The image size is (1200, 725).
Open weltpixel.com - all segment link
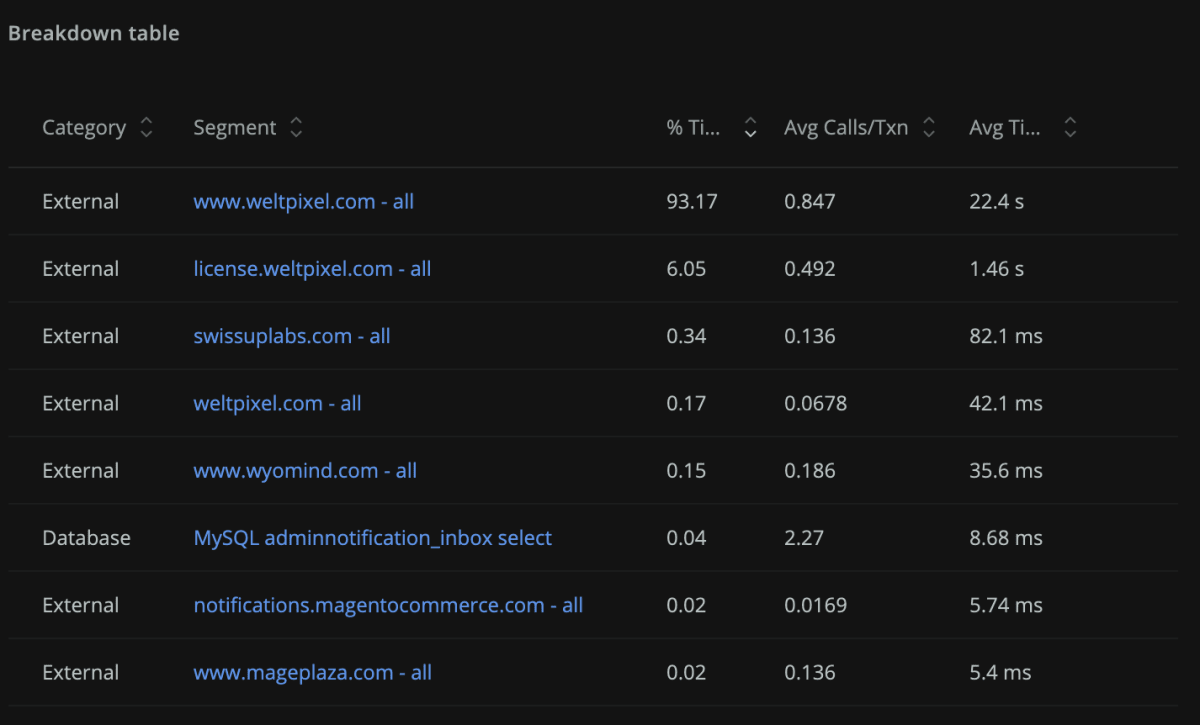click(277, 404)
